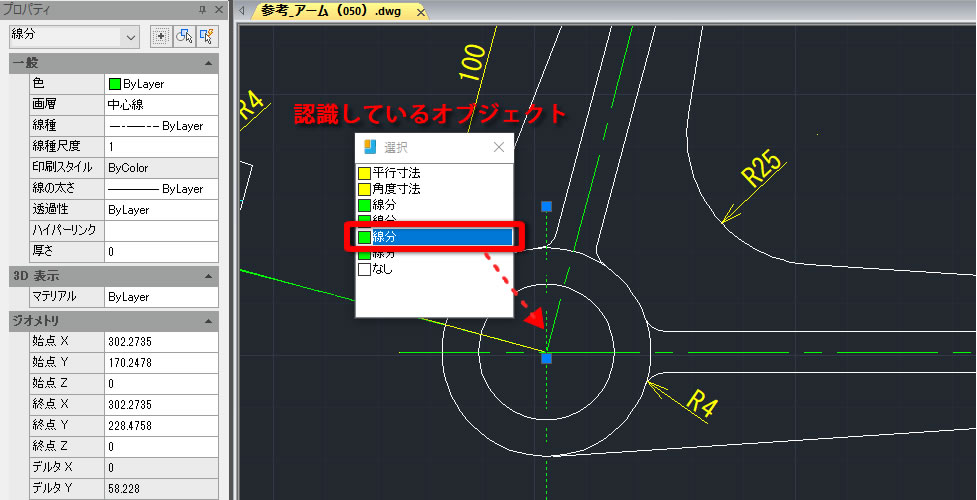The width and height of the screenshot is (977, 500).
Task: Select the 100 dimension text
Action: (x=474, y=62)
